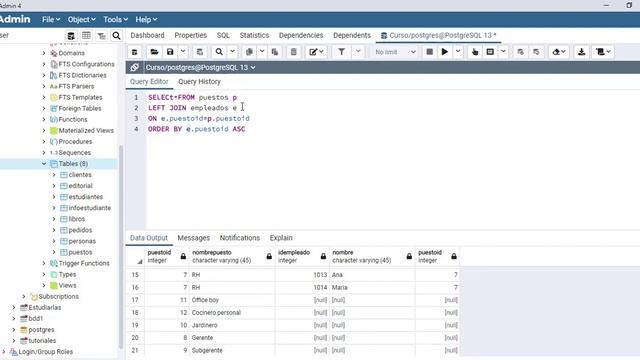Click the browser tree vertical scrollbar

(x=121, y=247)
